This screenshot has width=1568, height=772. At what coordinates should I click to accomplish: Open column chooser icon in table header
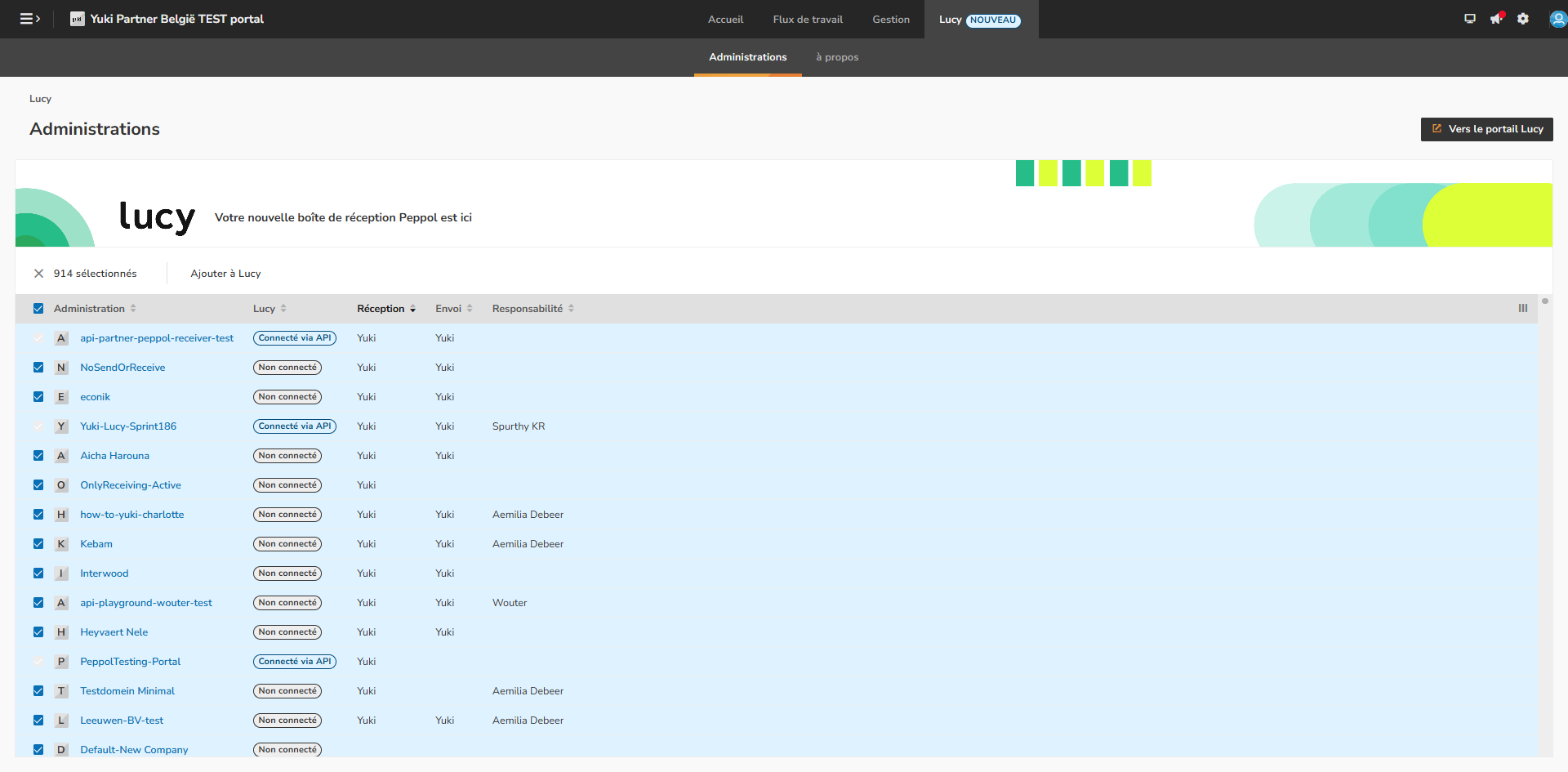pyautogui.click(x=1523, y=308)
